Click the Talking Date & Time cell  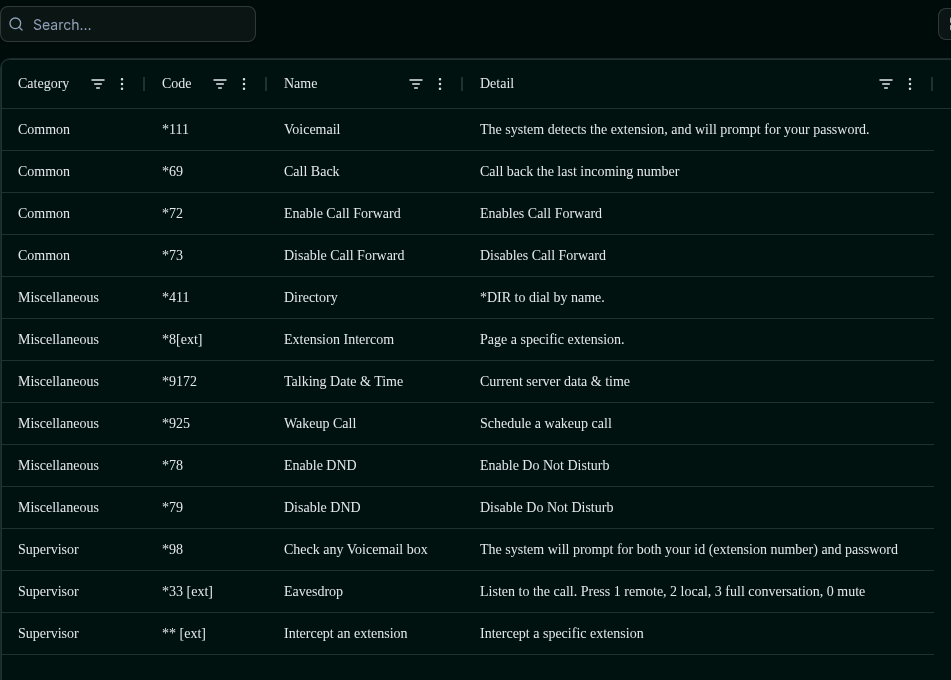click(343, 381)
